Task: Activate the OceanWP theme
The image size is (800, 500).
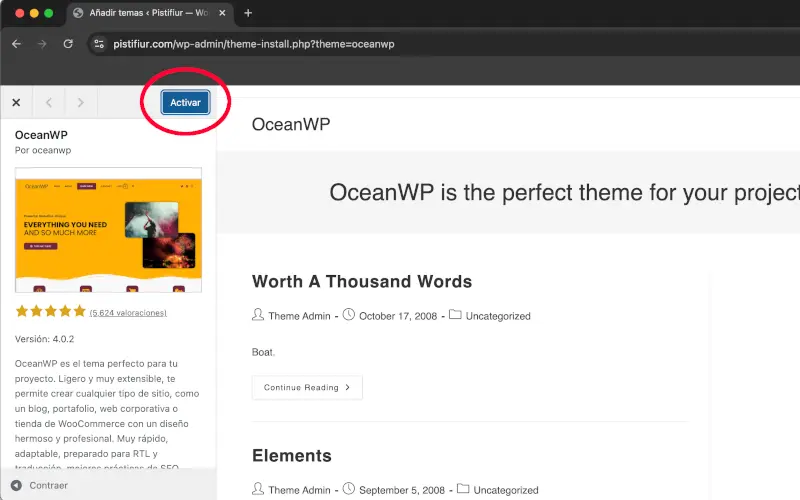Action: (x=185, y=103)
